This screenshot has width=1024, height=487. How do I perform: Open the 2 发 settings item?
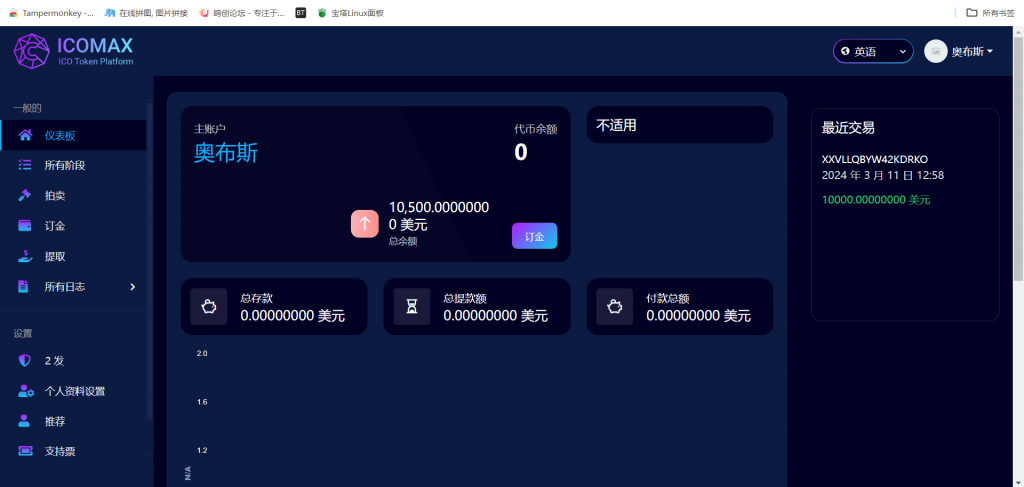pos(73,360)
